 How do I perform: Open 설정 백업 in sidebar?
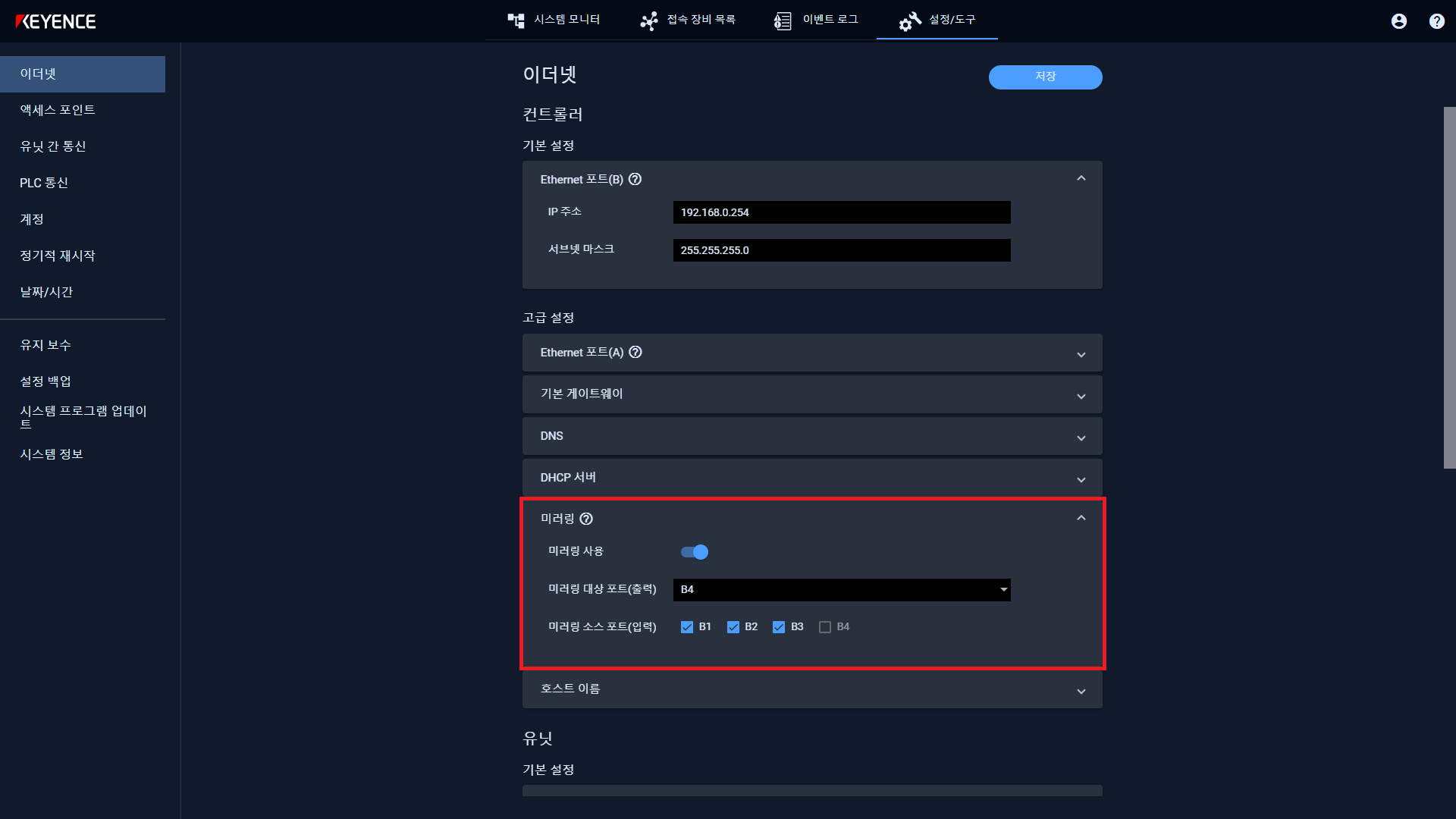pyautogui.click(x=83, y=381)
